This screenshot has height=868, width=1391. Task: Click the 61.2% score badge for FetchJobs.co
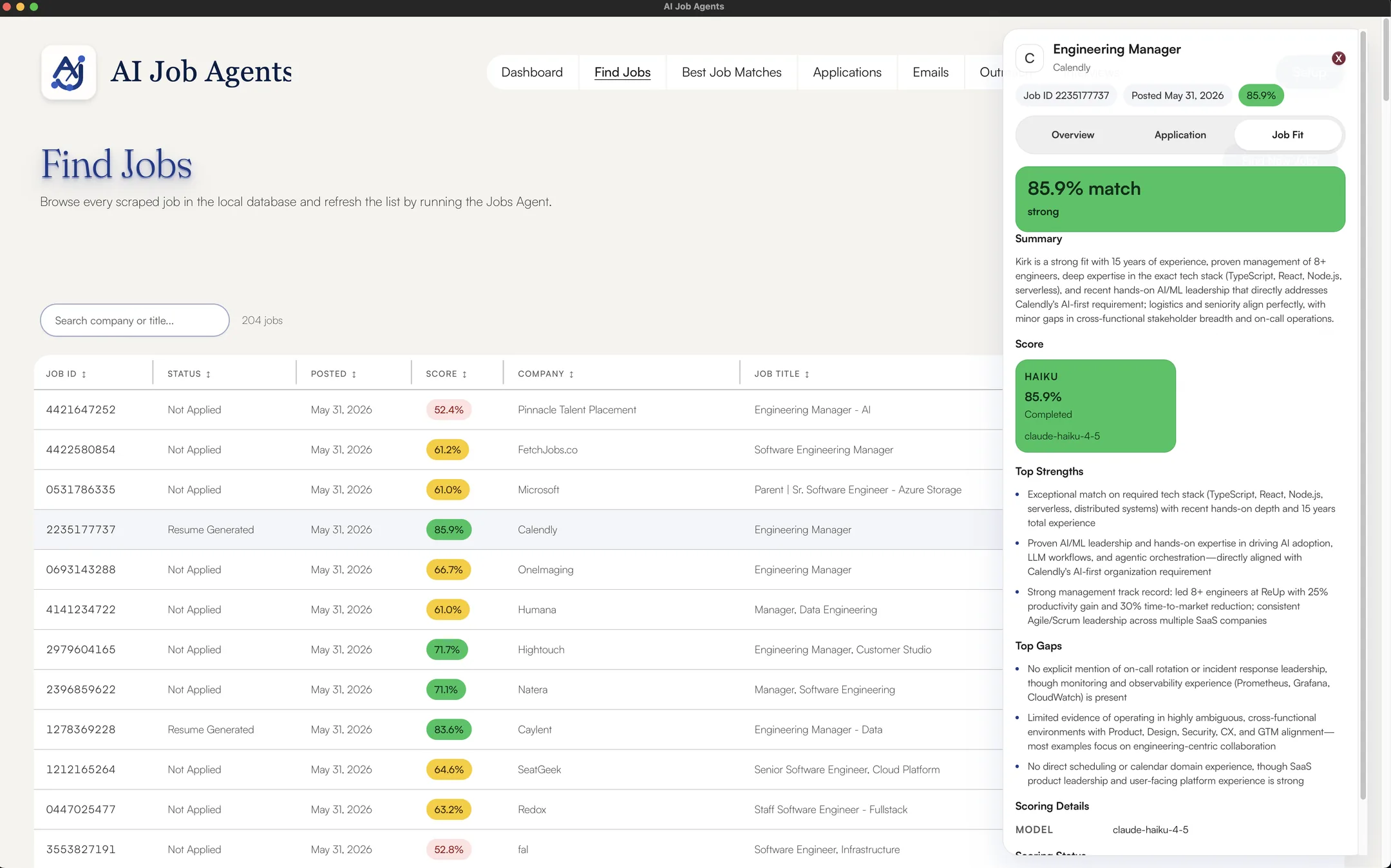click(448, 449)
